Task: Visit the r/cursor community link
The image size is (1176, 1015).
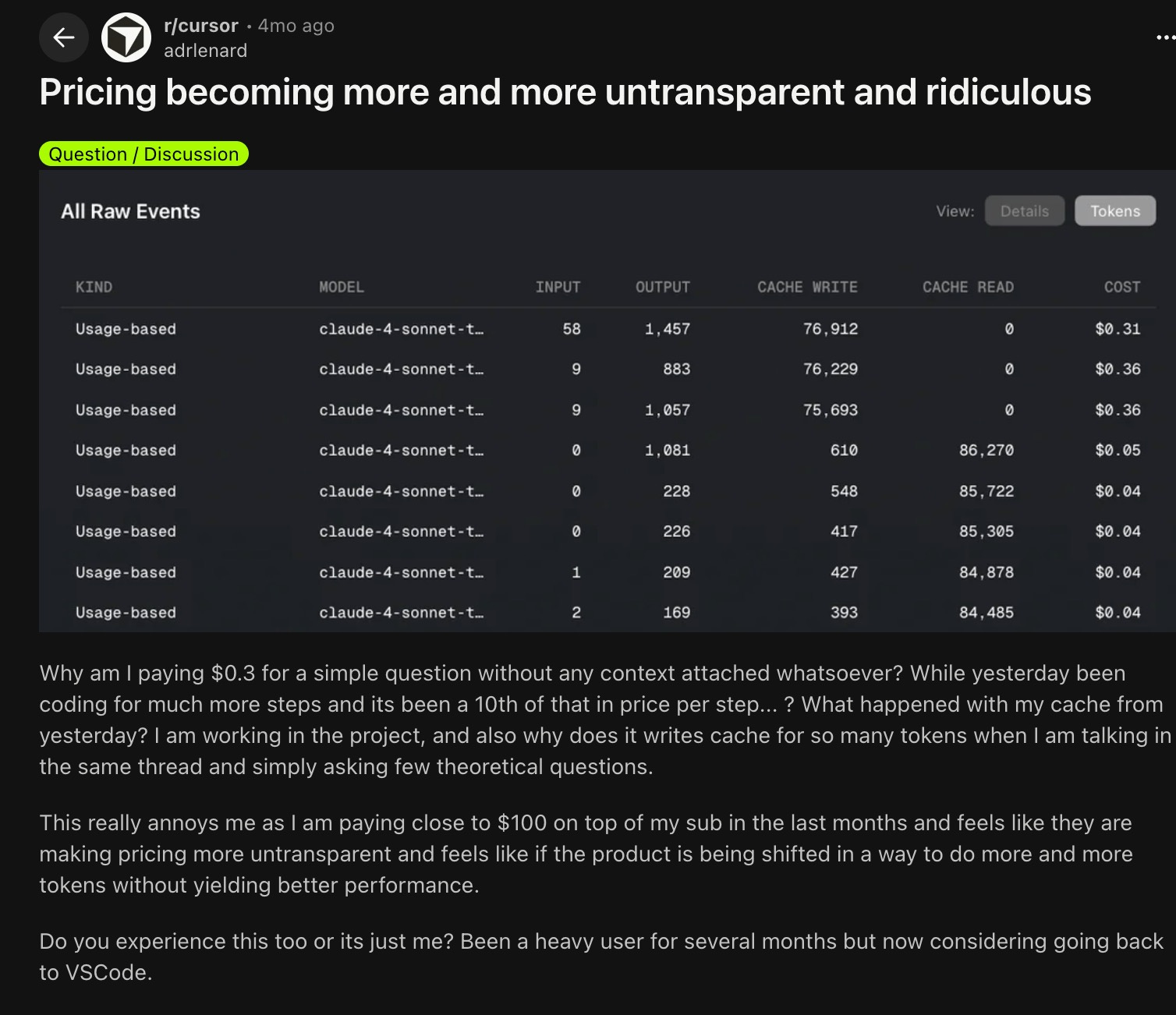Action: pos(201,26)
